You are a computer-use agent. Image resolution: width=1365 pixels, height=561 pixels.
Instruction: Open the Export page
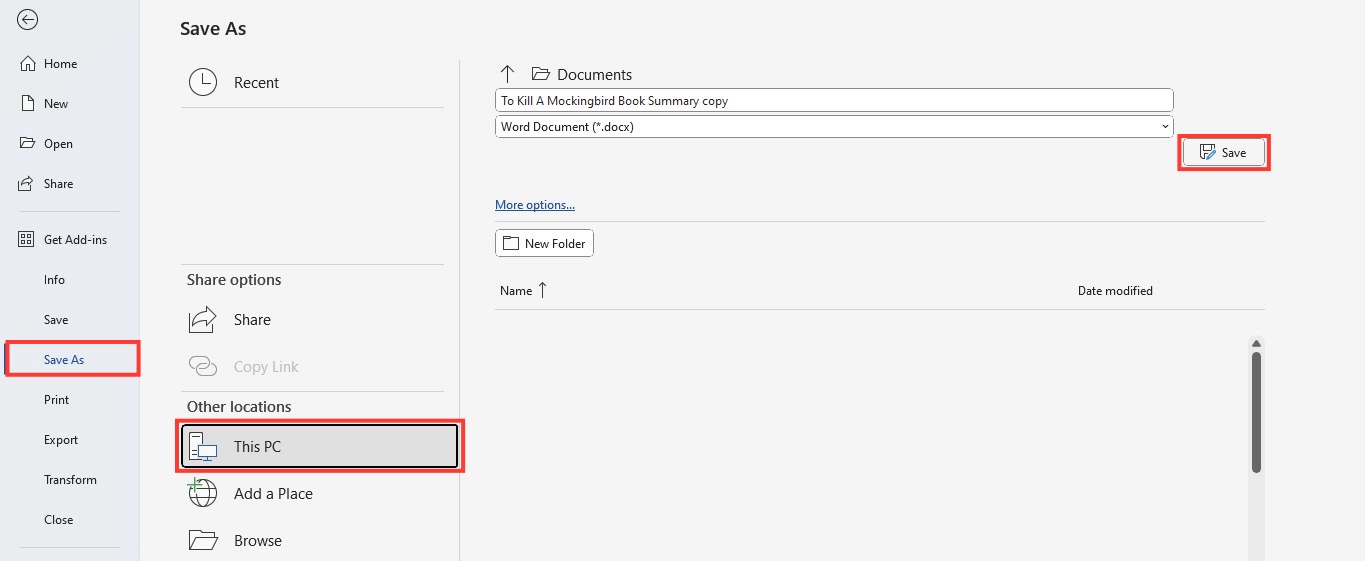(61, 440)
